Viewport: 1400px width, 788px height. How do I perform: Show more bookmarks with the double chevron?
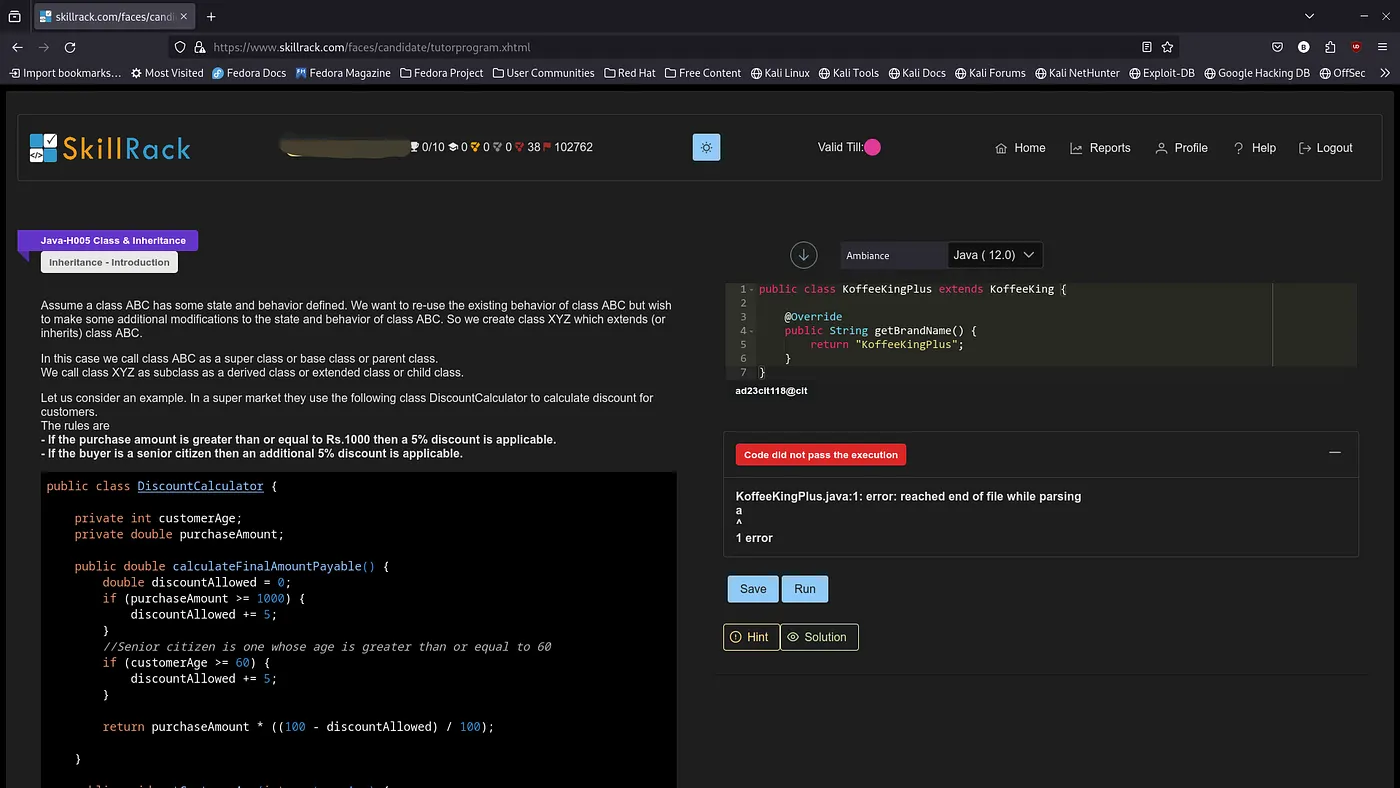tap(1384, 73)
